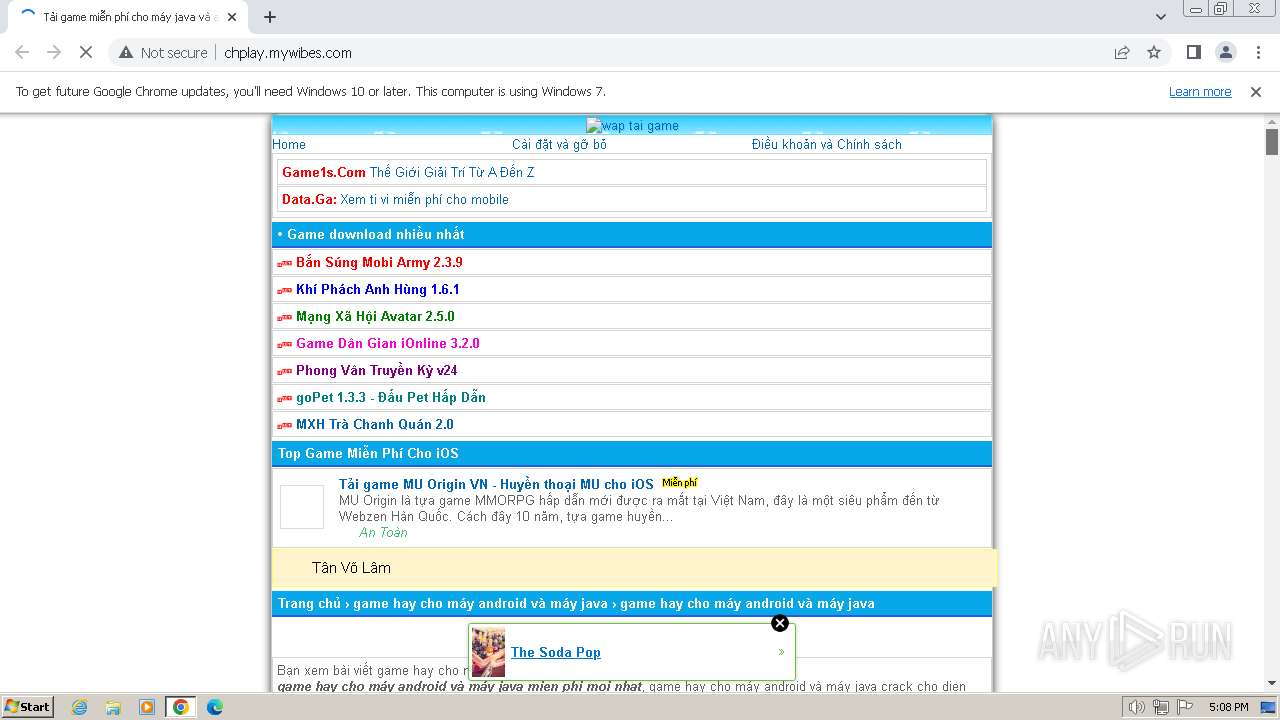Bookmark this tab with the star
The image size is (1280, 720).
tap(1154, 53)
